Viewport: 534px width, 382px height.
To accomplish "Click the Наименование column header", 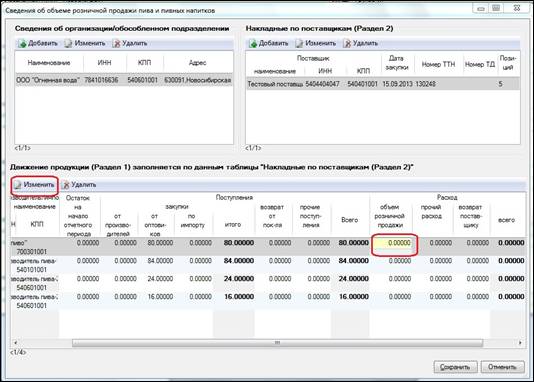I will pyautogui.click(x=49, y=63).
